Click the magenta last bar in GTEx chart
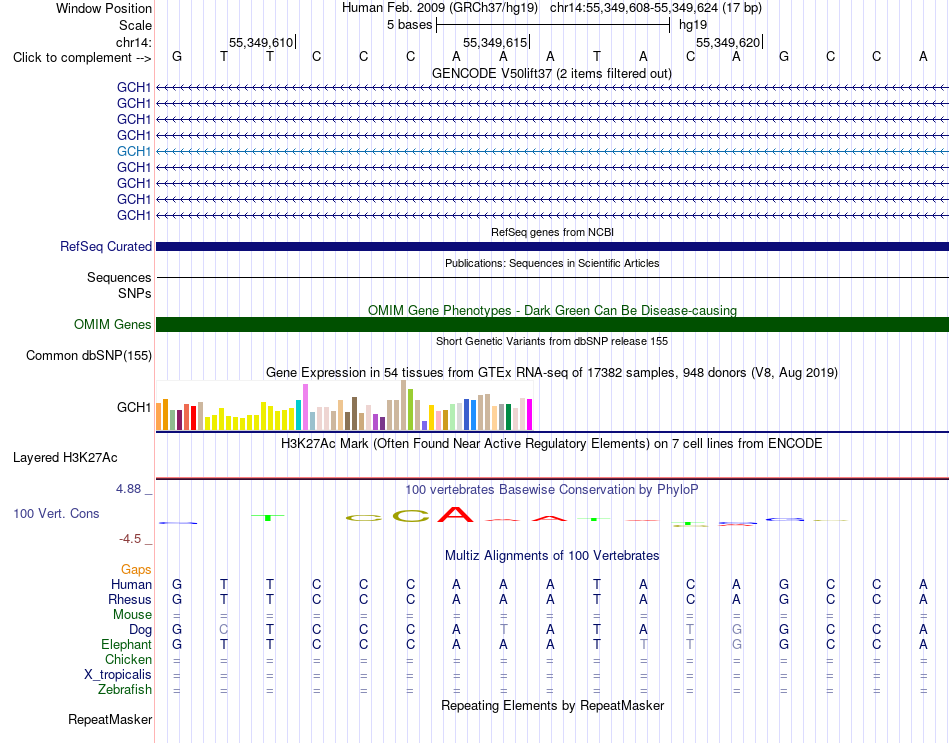Screen dimensions: 950x743 tap(530, 415)
